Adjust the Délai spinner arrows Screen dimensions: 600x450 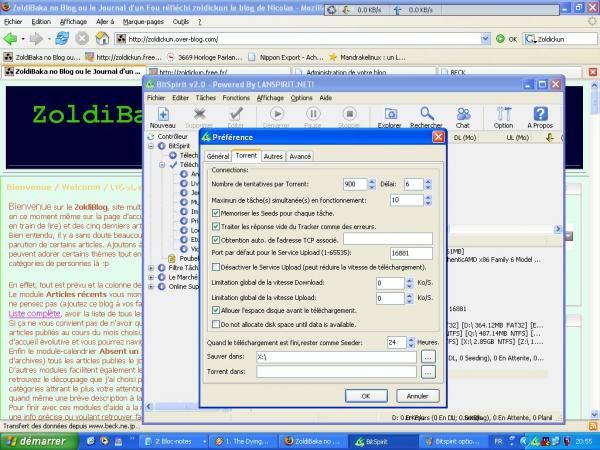point(428,184)
